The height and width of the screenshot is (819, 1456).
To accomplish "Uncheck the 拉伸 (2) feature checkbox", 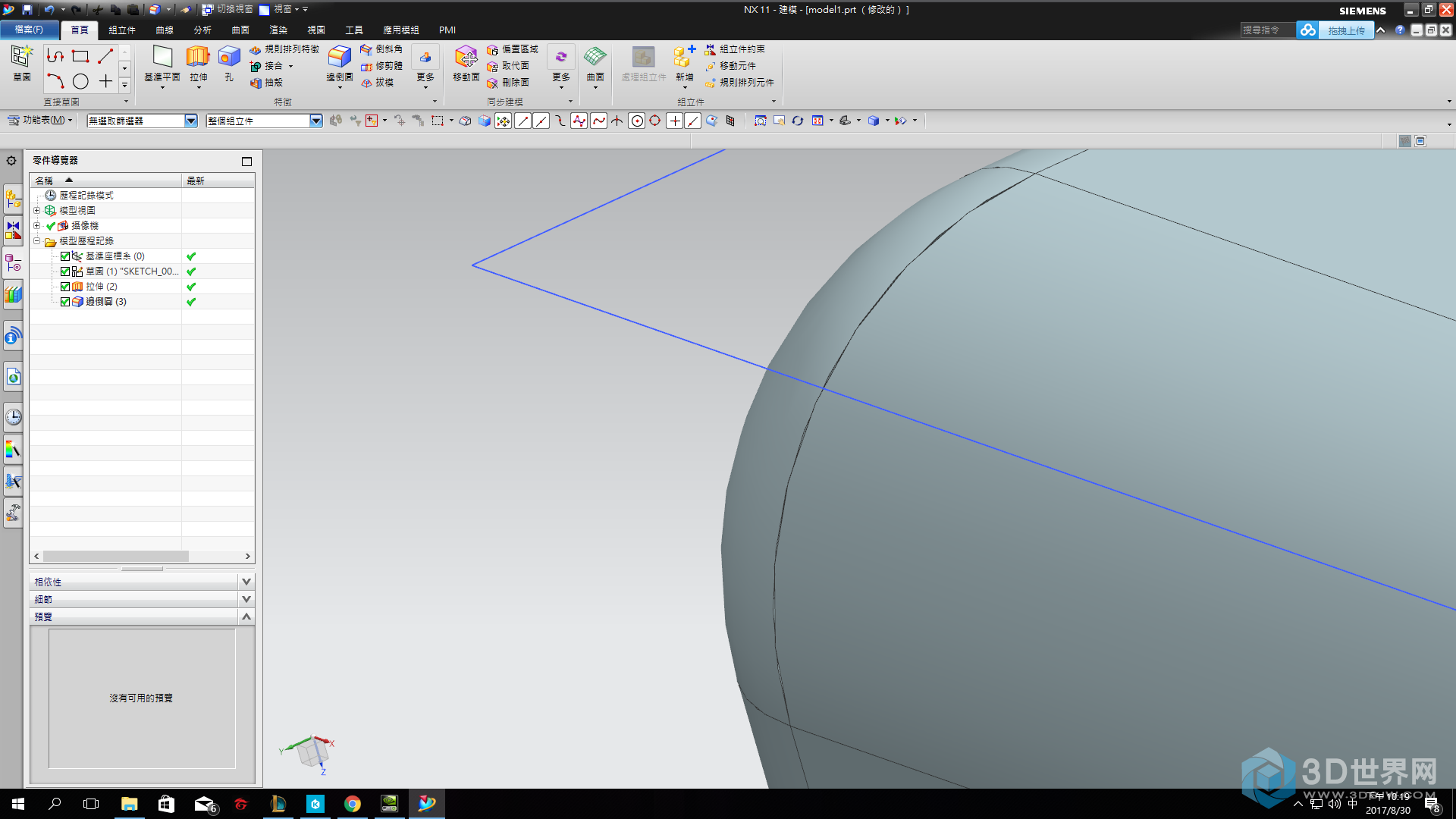I will [x=65, y=287].
